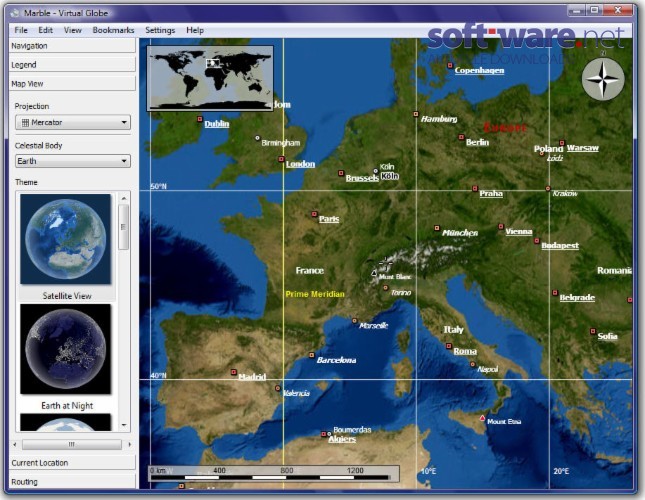Click the Warsaw label link

coord(582,148)
